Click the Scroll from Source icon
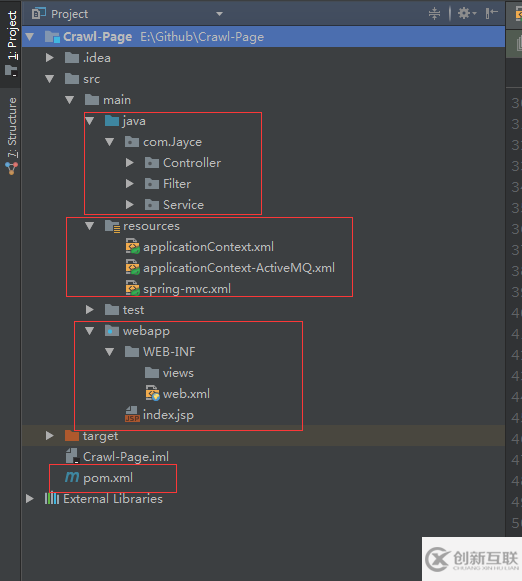 point(434,14)
